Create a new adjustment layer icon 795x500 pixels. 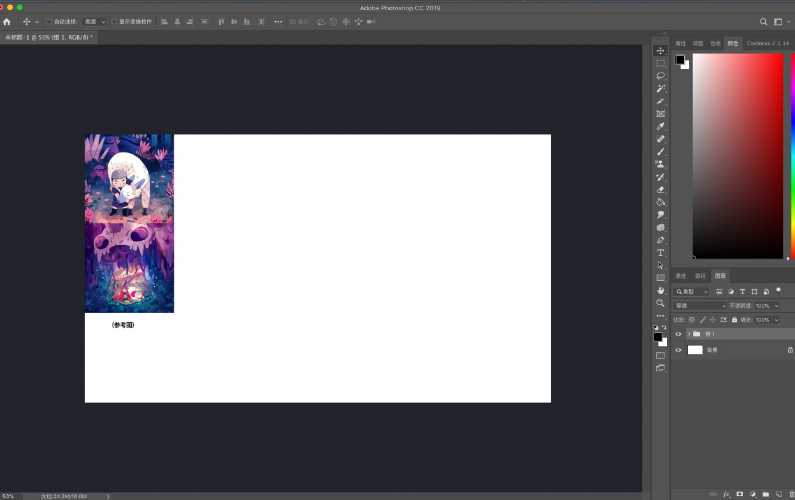point(752,494)
